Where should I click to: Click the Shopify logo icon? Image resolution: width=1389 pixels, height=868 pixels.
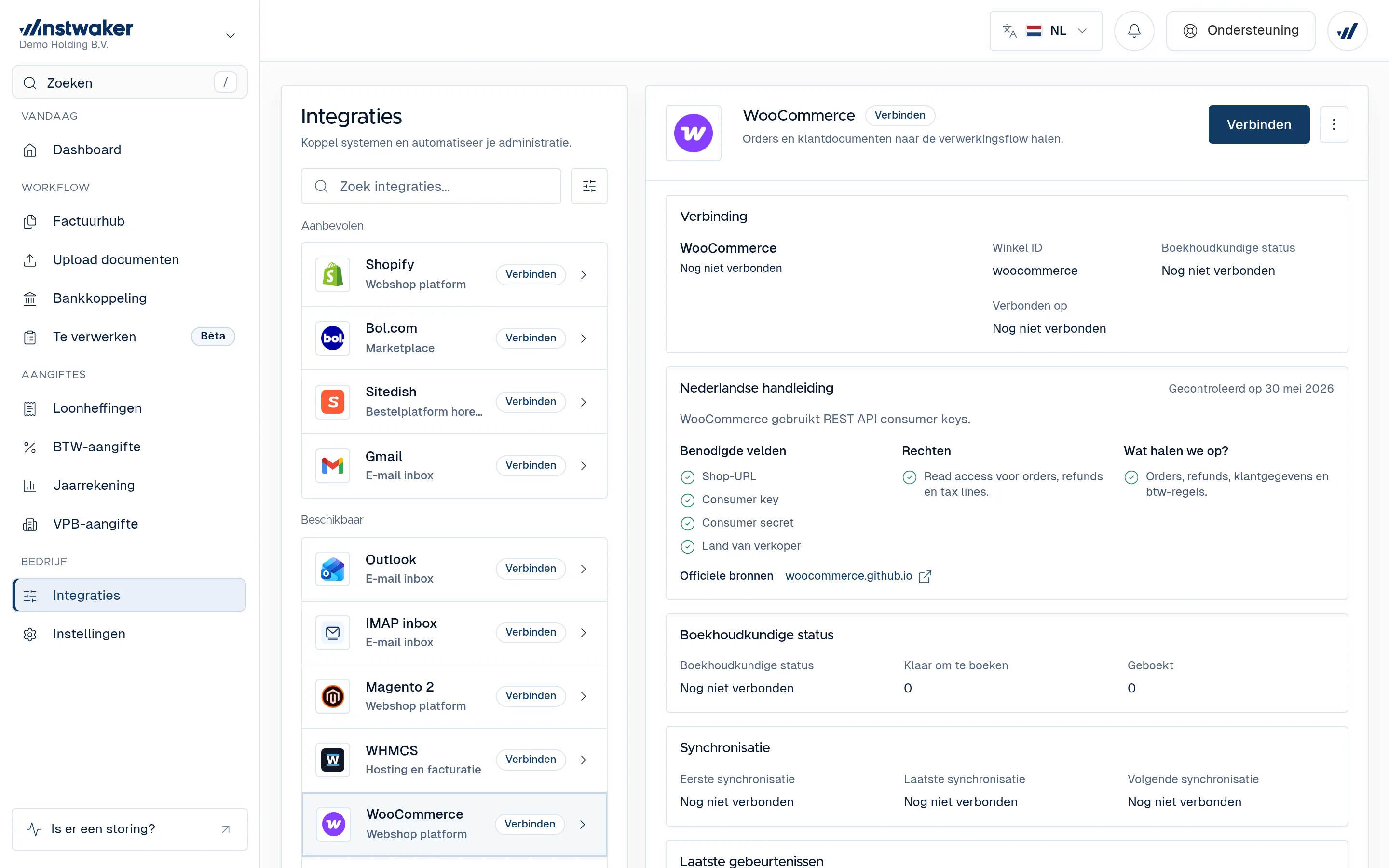(x=333, y=274)
